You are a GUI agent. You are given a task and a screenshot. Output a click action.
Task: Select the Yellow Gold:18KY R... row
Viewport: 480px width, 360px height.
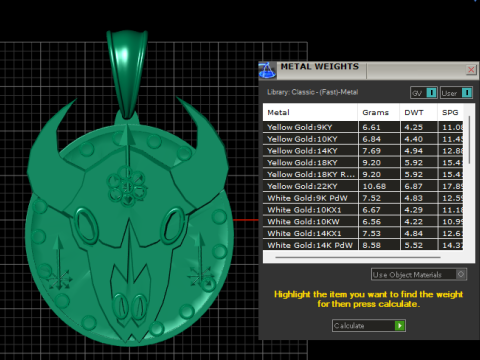363,174
